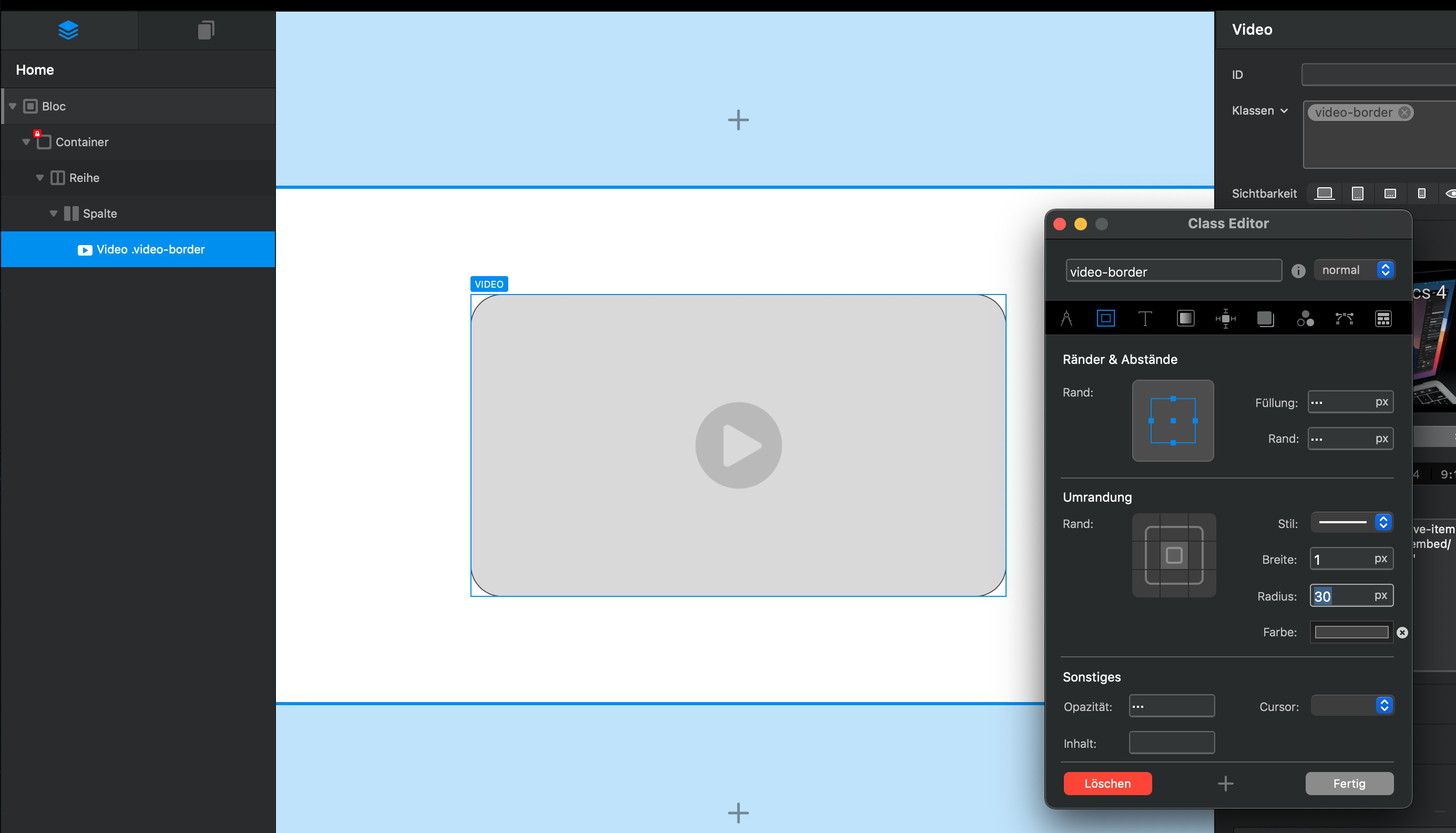Open the compass metrics tab
Image resolution: width=1456 pixels, height=833 pixels.
[1066, 319]
